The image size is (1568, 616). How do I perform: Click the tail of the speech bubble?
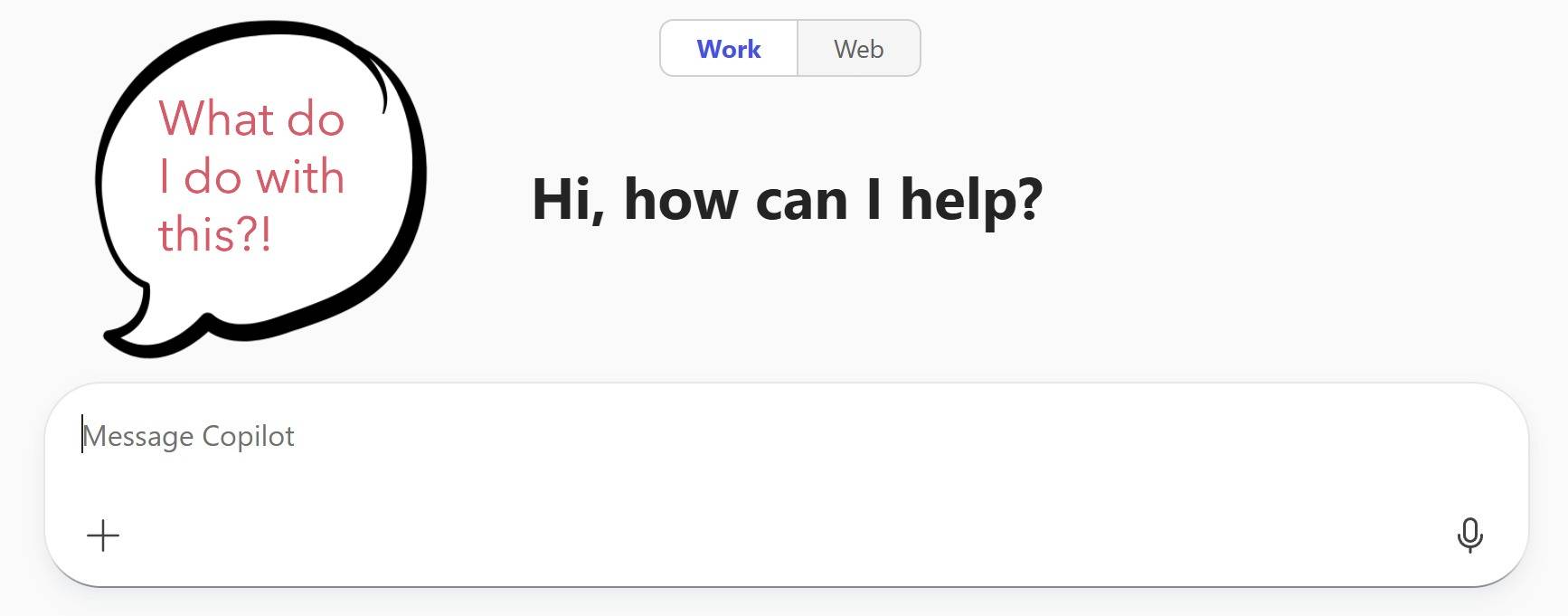tap(136, 333)
